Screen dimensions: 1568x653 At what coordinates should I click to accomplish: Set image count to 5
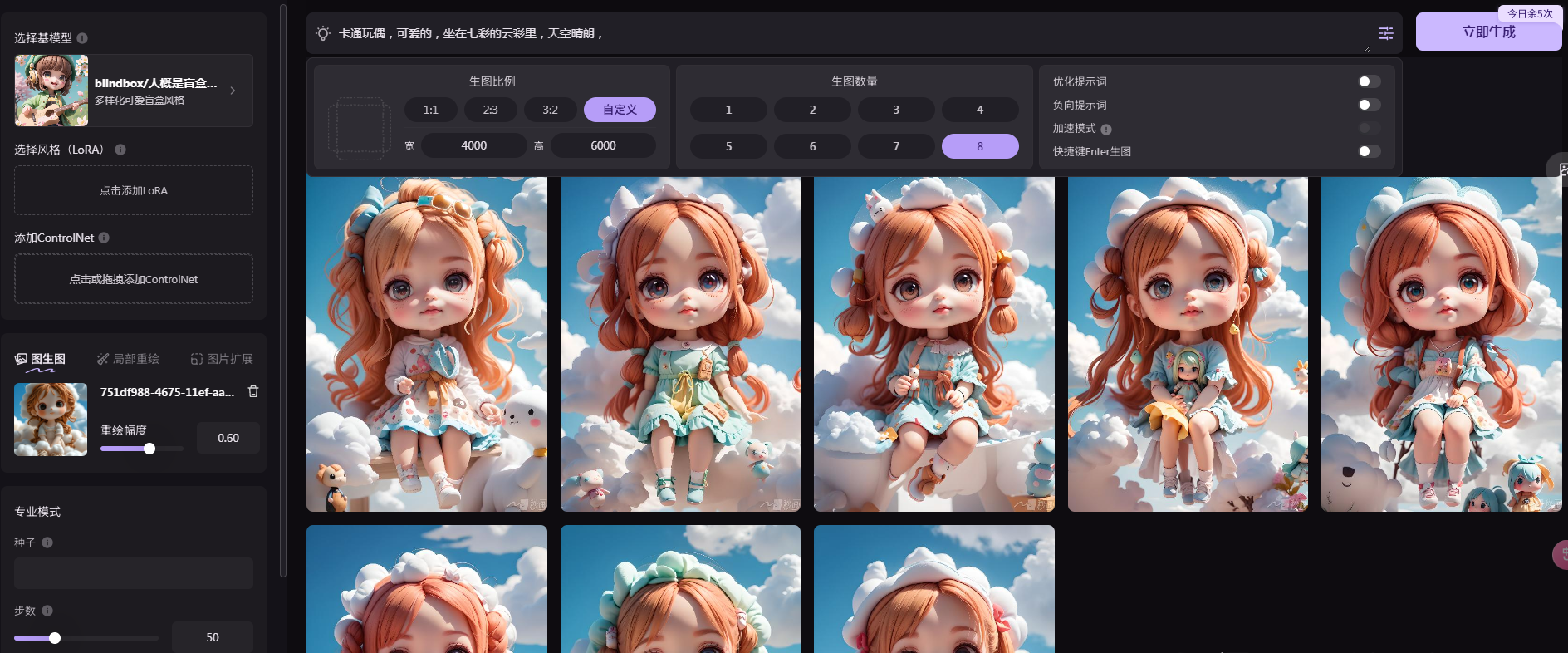tap(728, 146)
